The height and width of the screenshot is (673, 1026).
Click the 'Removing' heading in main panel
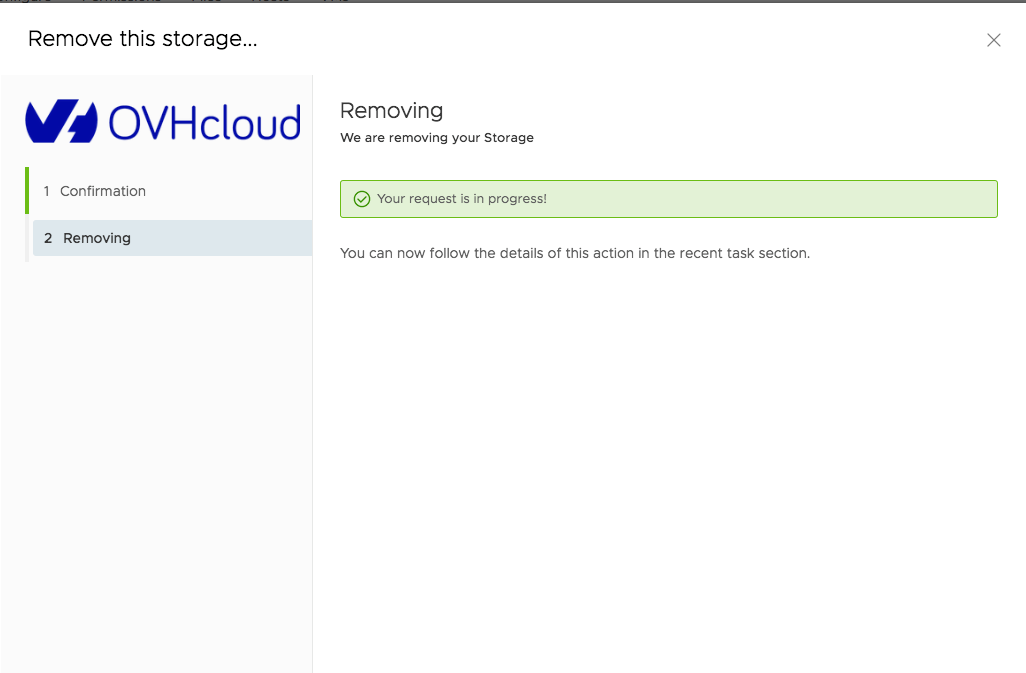tap(391, 110)
